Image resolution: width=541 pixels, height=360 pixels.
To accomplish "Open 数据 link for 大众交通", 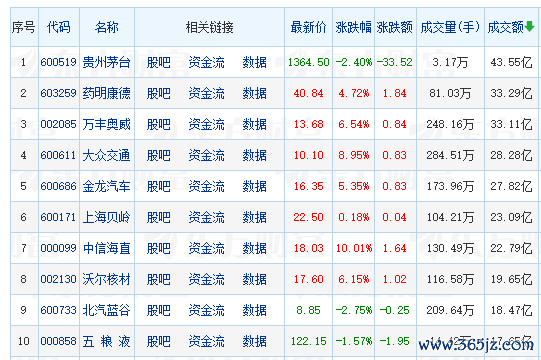I will tap(255, 155).
